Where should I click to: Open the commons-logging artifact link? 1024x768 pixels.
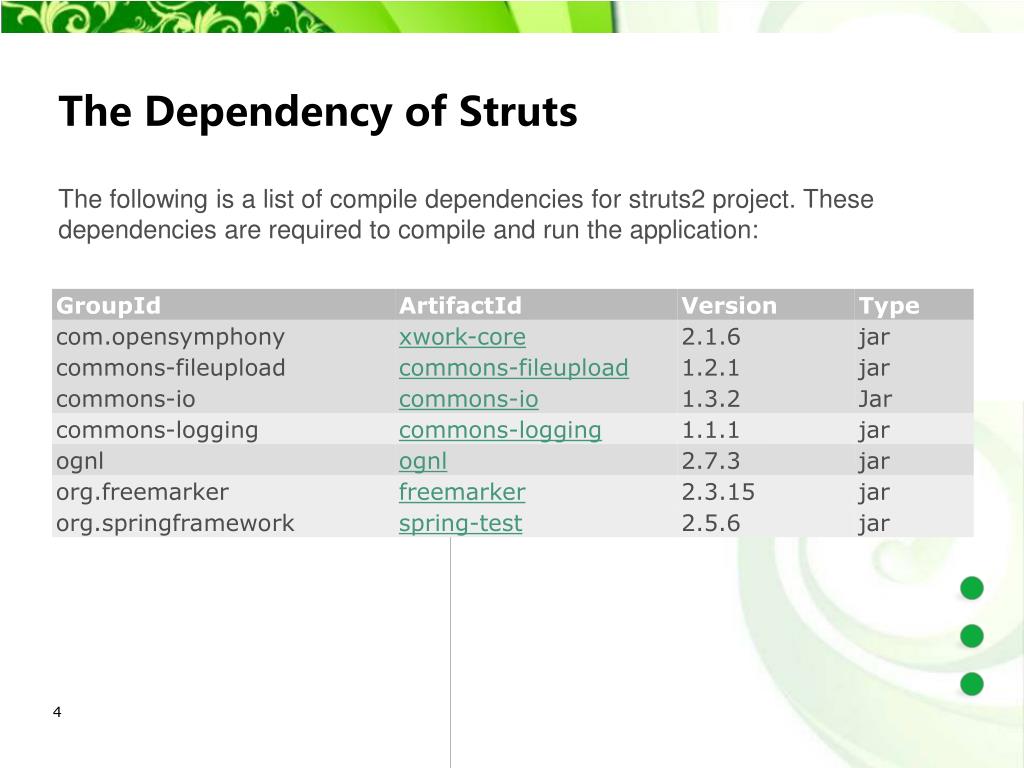[500, 430]
